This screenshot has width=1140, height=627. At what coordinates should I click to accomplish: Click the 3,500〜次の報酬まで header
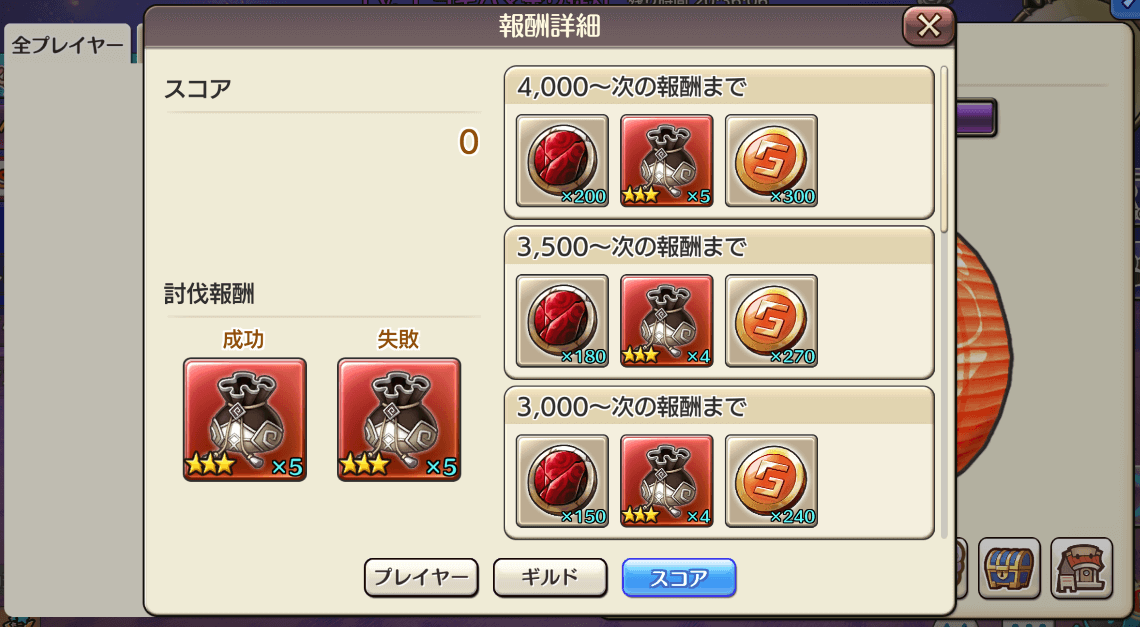click(719, 247)
